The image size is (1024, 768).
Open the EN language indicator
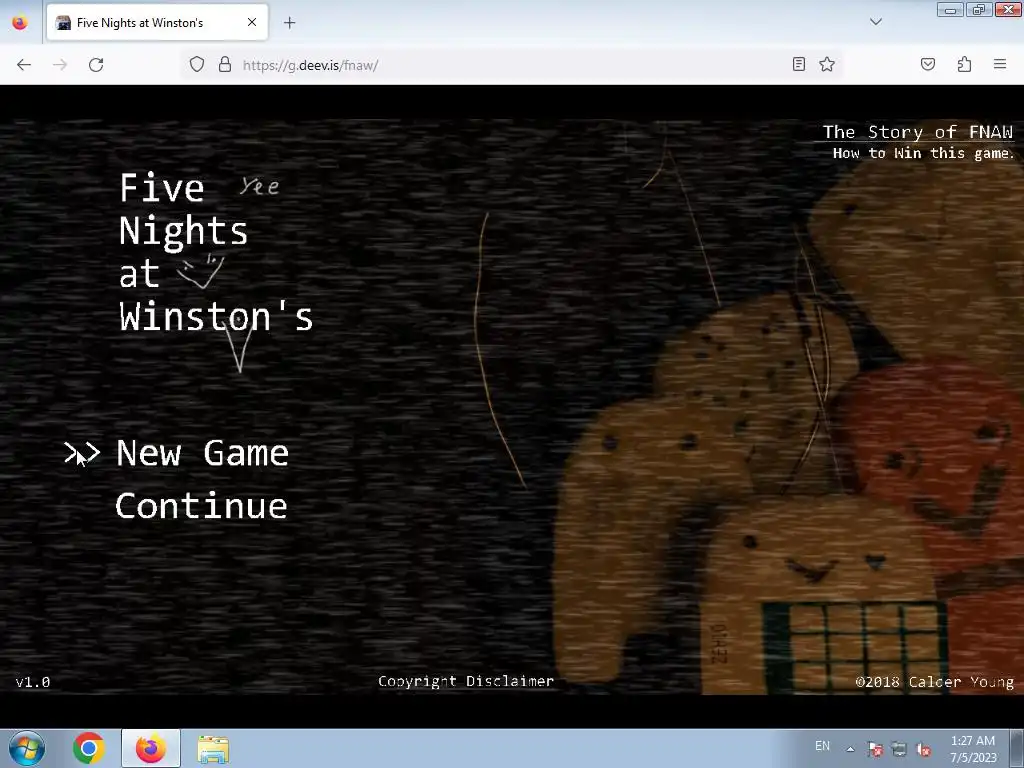[822, 746]
